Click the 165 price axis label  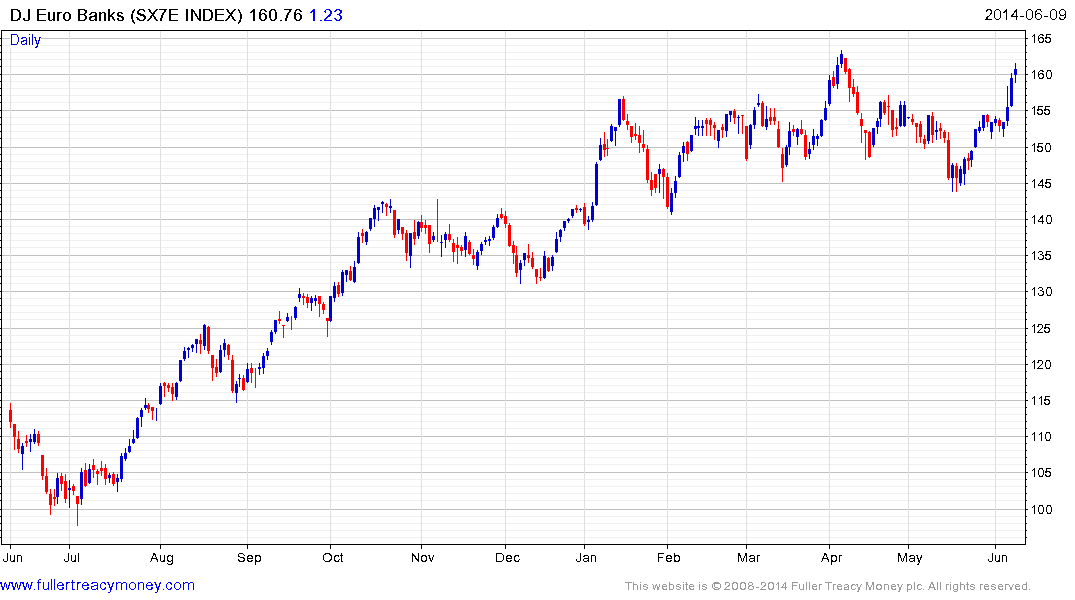(x=1041, y=39)
